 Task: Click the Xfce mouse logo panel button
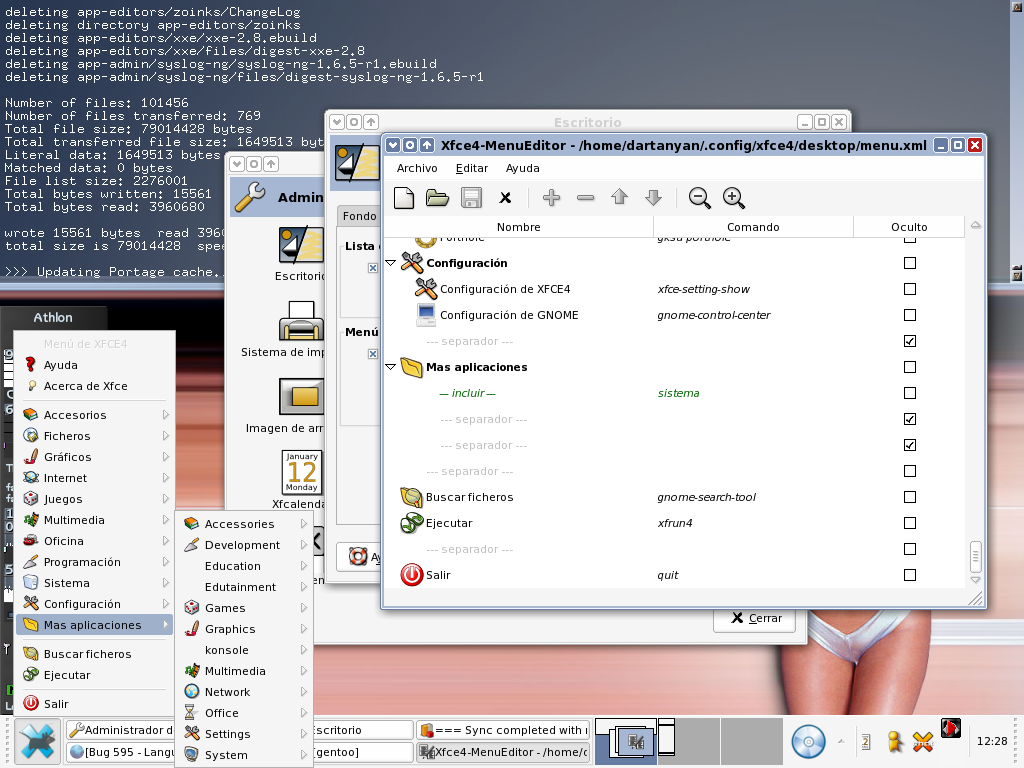[x=36, y=741]
